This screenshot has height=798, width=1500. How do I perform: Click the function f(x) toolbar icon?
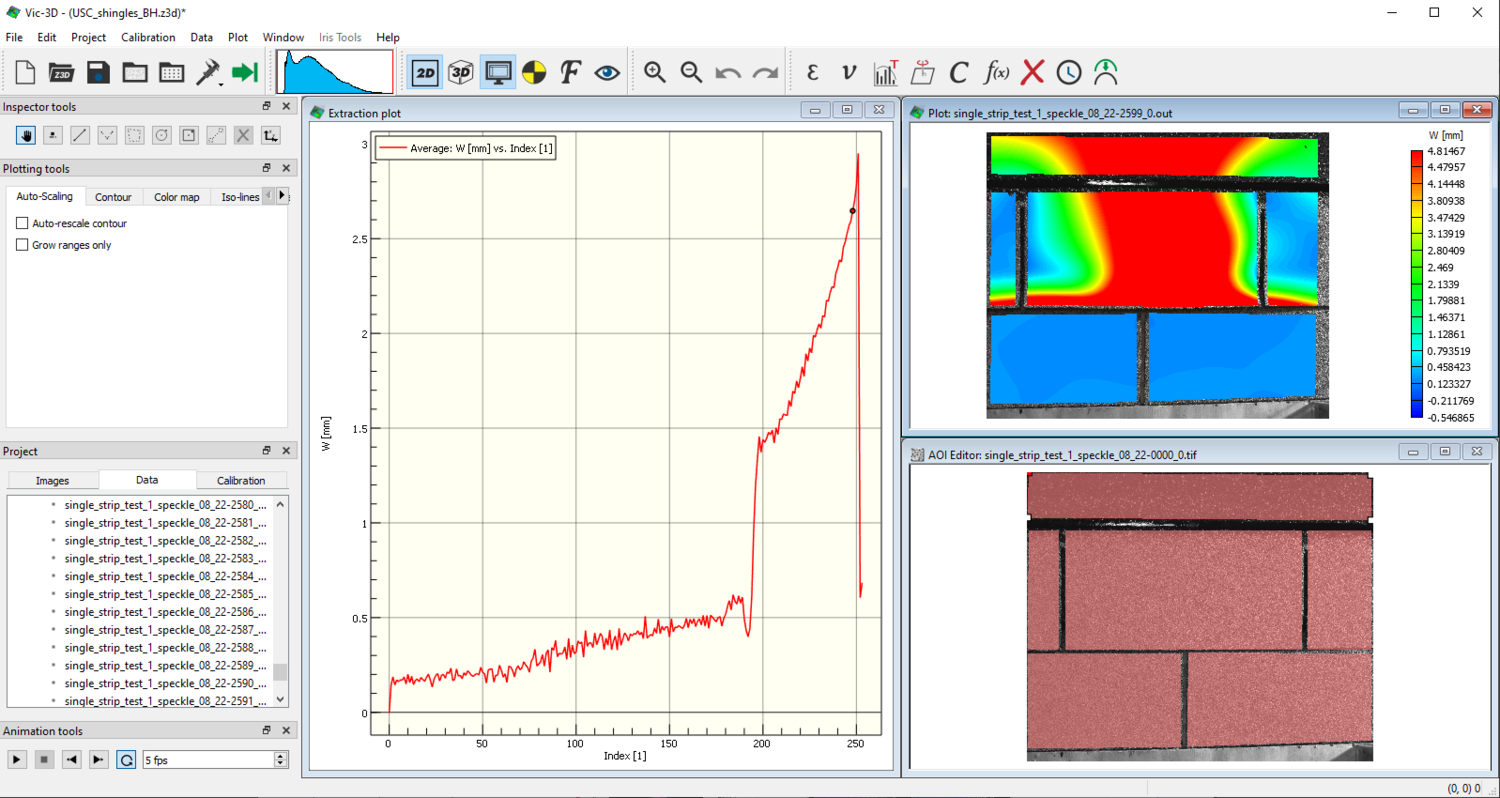995,72
